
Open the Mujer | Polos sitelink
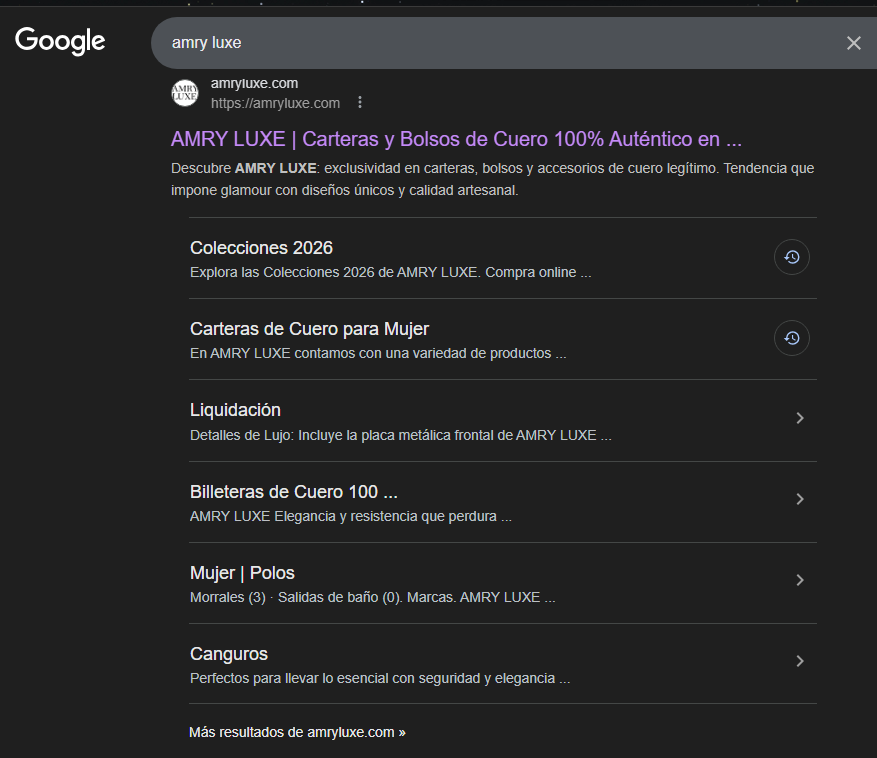click(242, 572)
